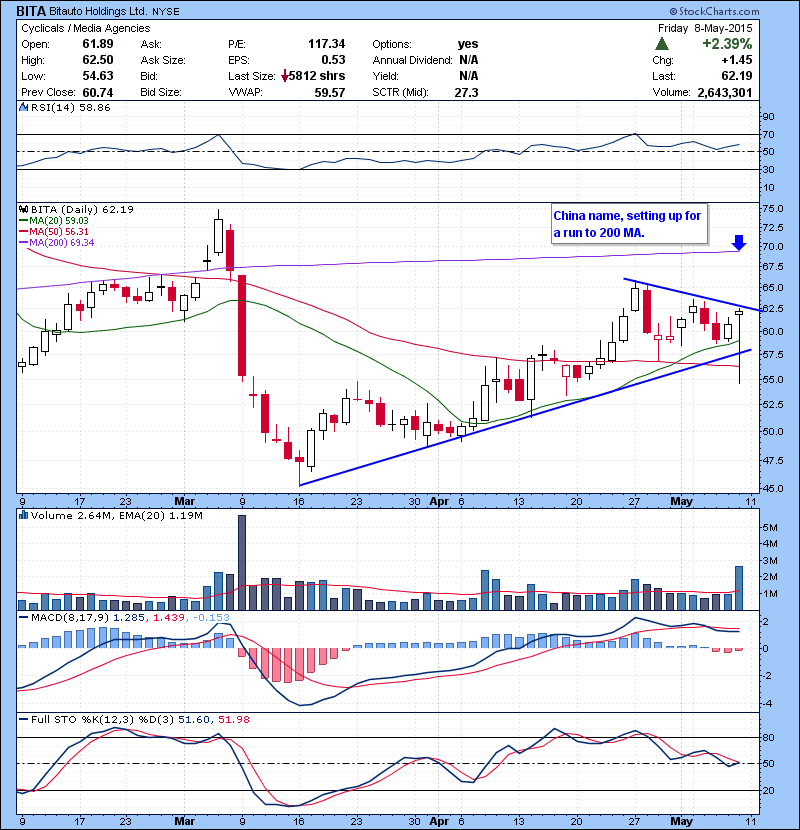The image size is (800, 830).
Task: Click the Last value 62.19 in header
Action: [736, 76]
